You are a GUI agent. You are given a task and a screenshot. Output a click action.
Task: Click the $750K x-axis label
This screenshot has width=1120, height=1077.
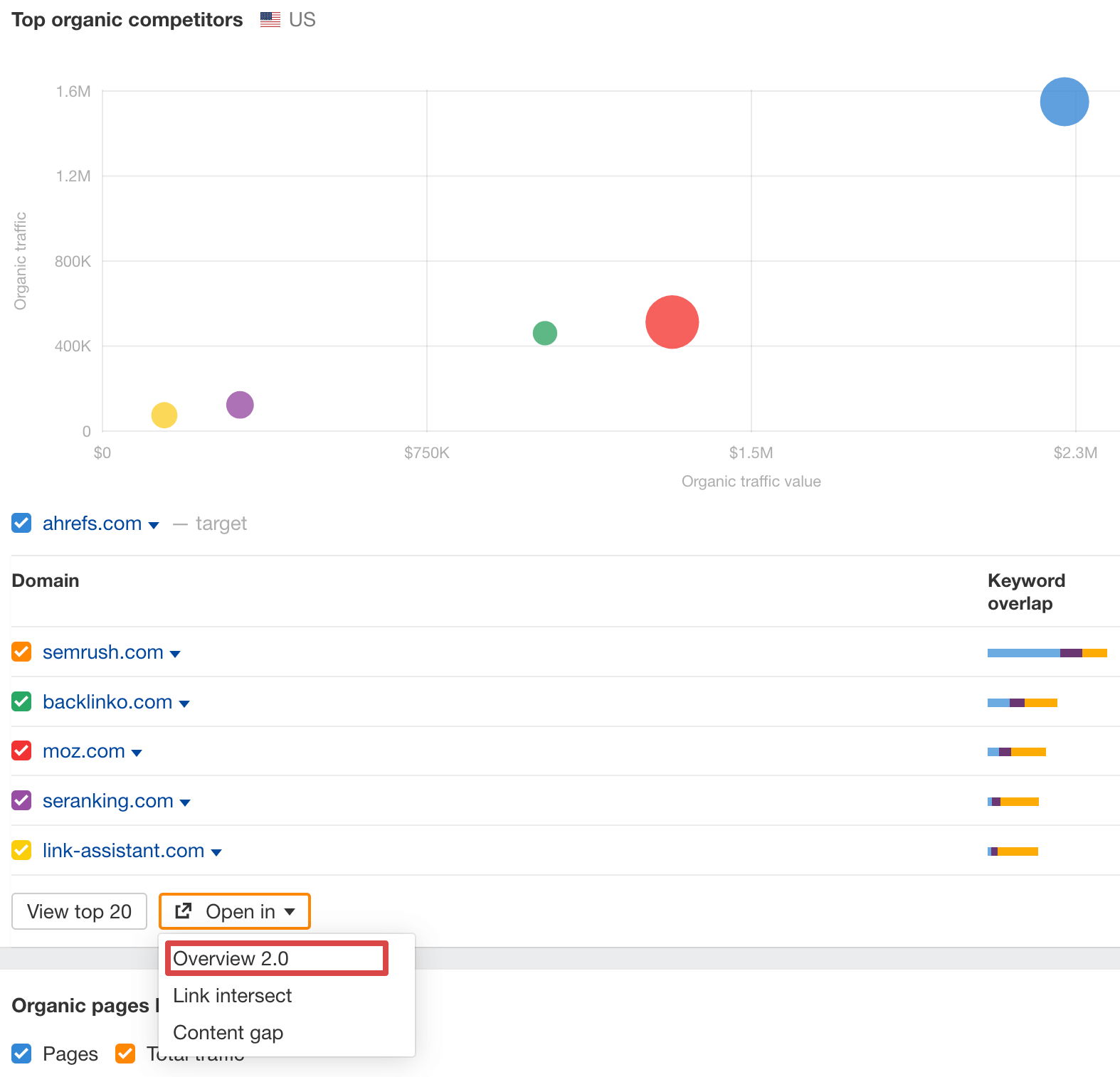click(x=426, y=453)
